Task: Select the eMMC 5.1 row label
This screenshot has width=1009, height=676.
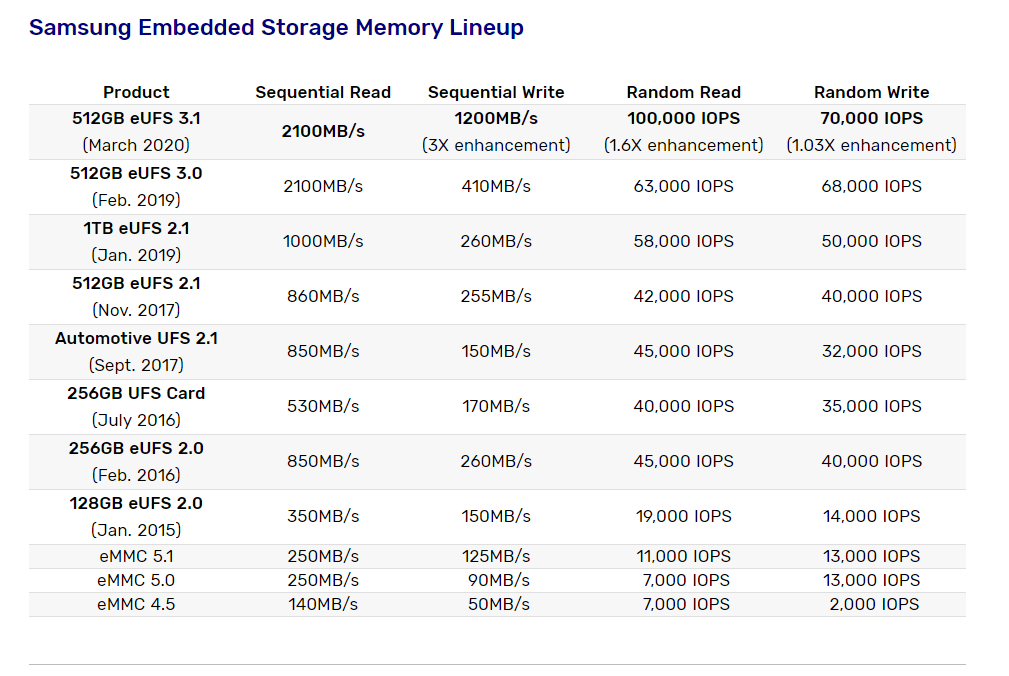Action: pyautogui.click(x=136, y=556)
